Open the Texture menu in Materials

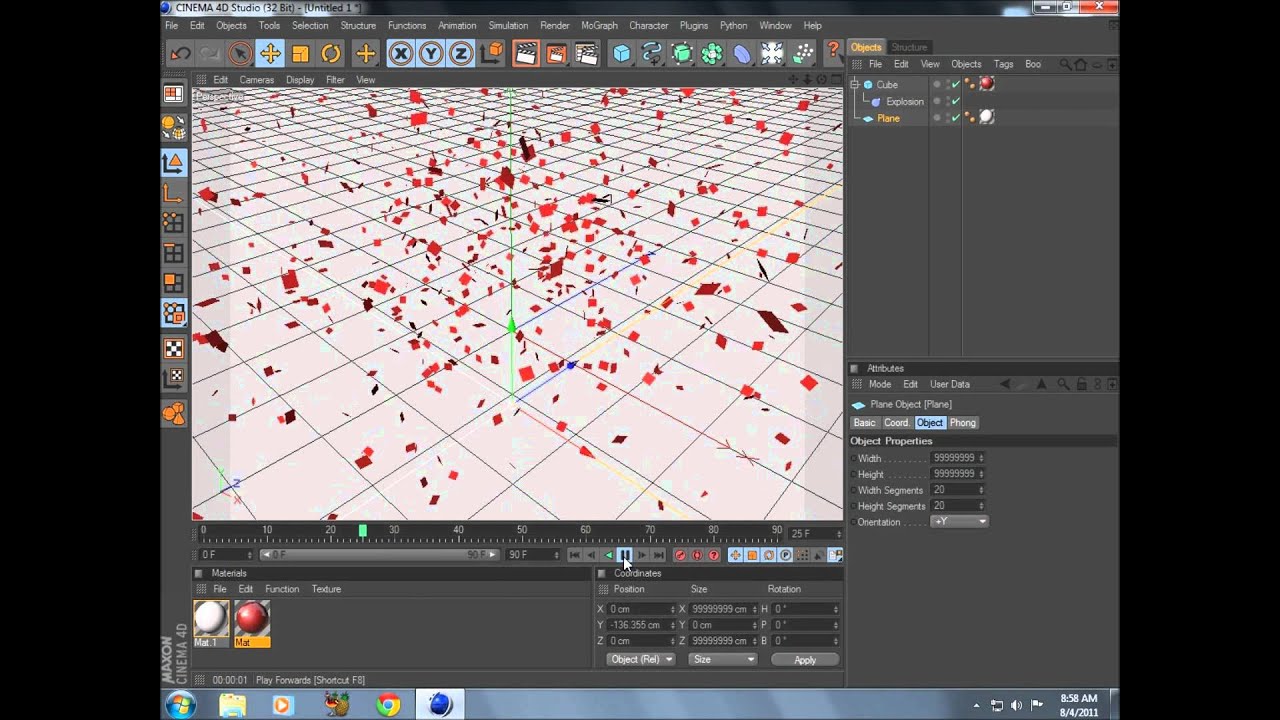[x=326, y=589]
